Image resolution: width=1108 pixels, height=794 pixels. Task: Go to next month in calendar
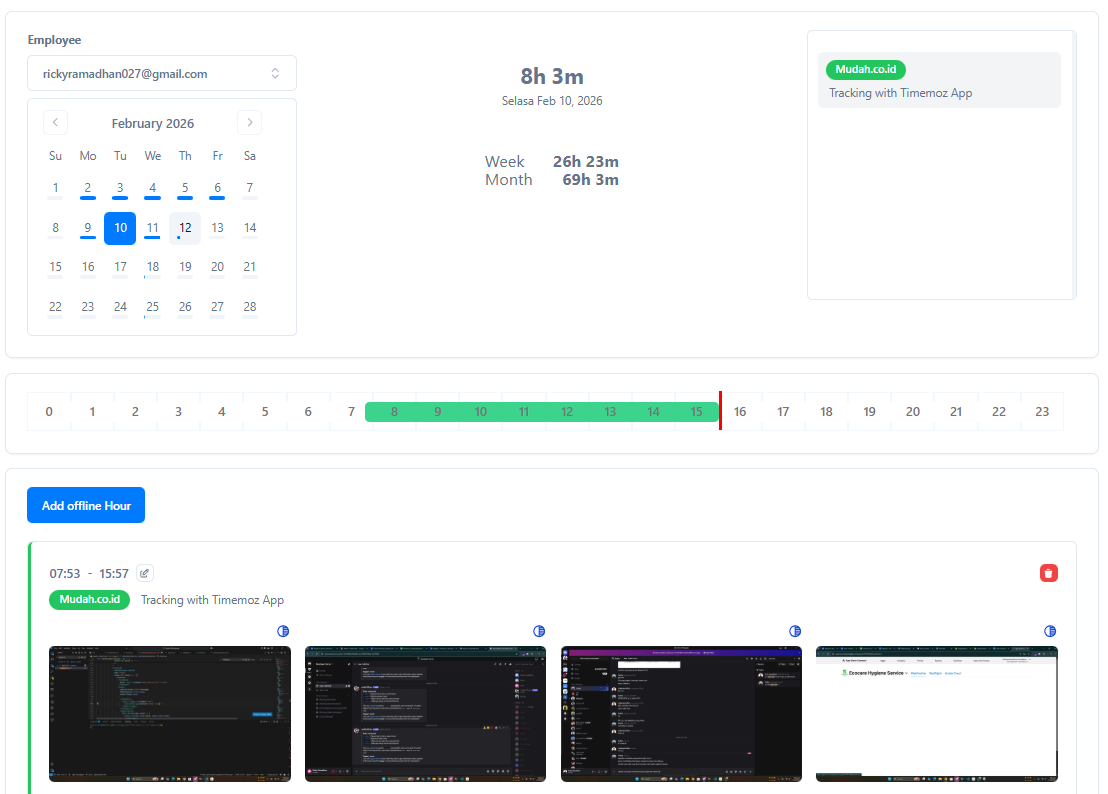click(249, 122)
